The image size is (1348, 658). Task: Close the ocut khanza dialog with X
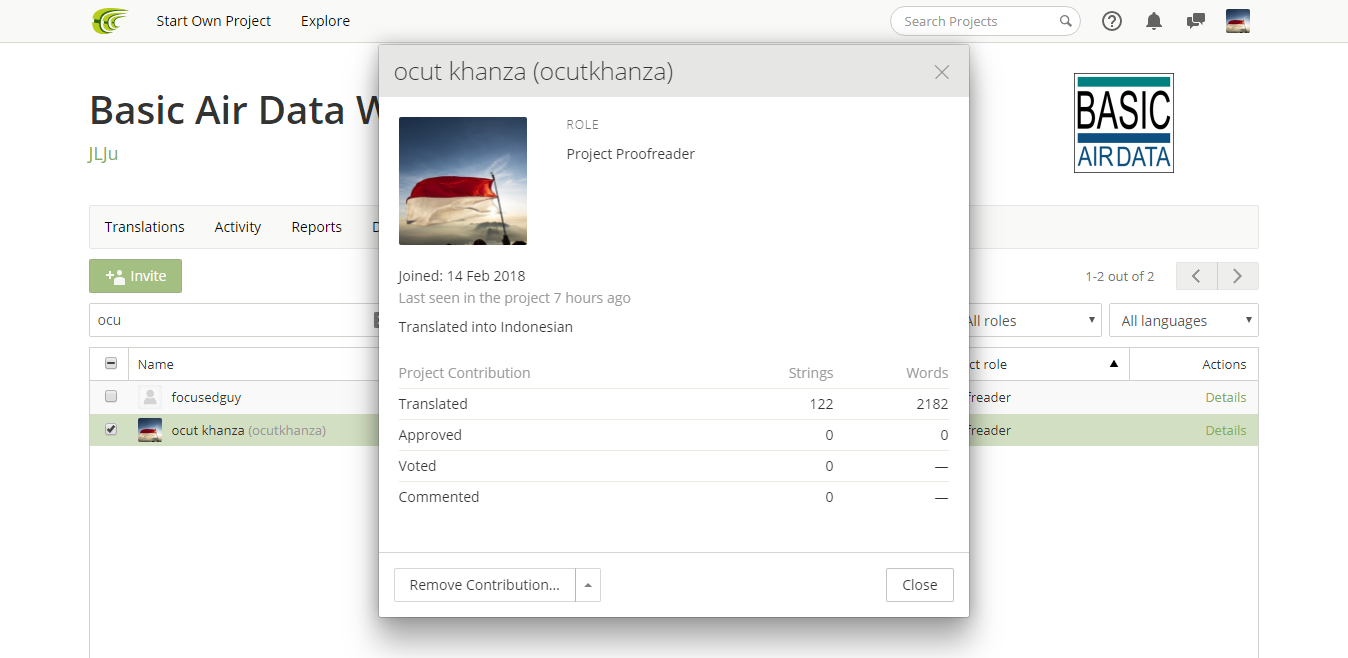pyautogui.click(x=941, y=72)
